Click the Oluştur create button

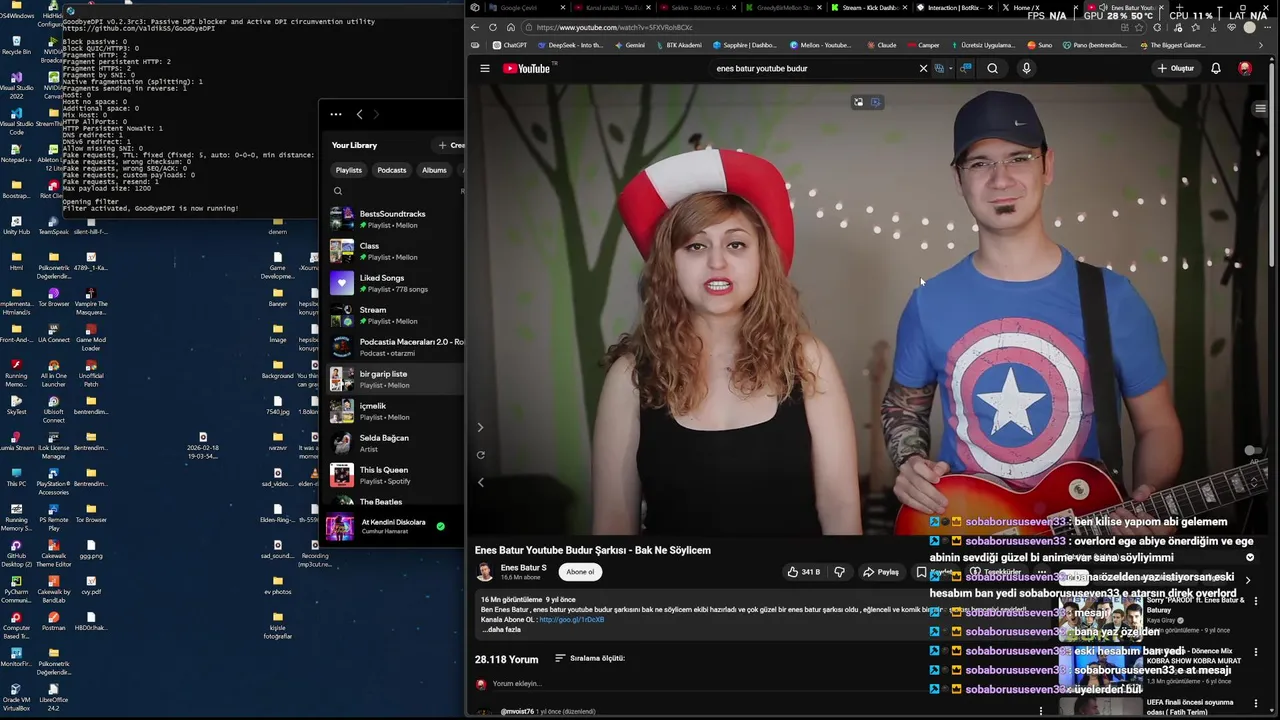pos(1176,69)
